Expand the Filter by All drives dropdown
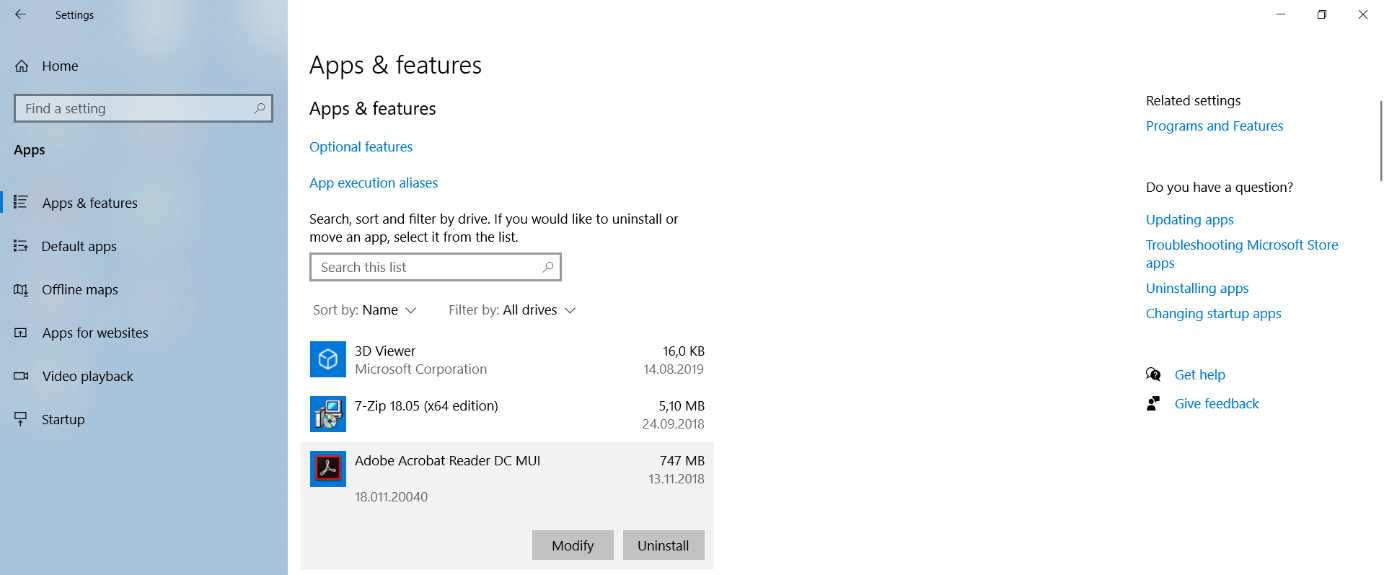Image resolution: width=1384 pixels, height=575 pixels. [513, 310]
